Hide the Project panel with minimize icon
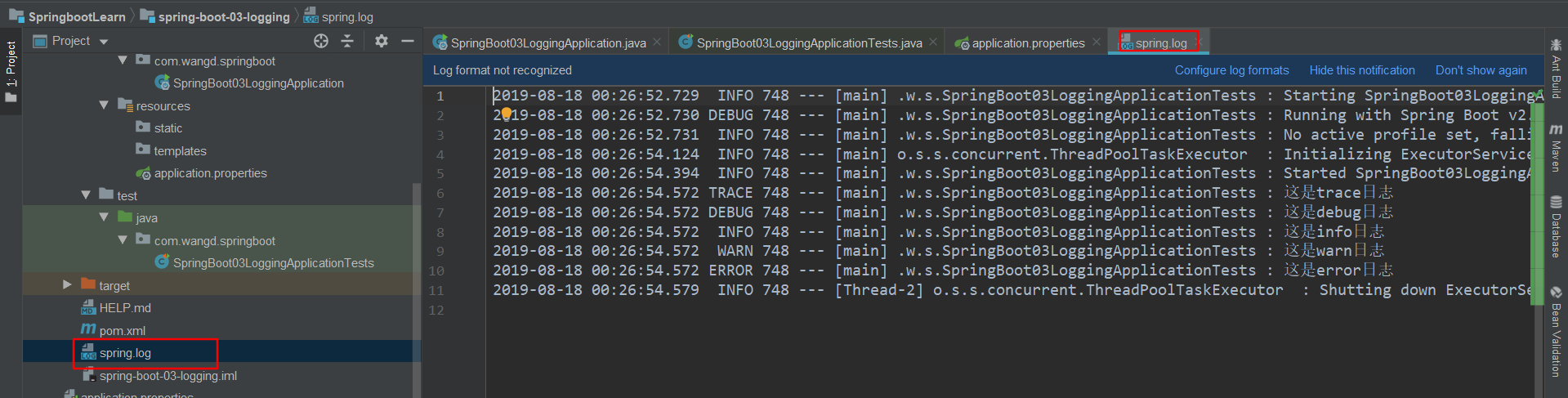Image resolution: width=1568 pixels, height=398 pixels. 408,41
